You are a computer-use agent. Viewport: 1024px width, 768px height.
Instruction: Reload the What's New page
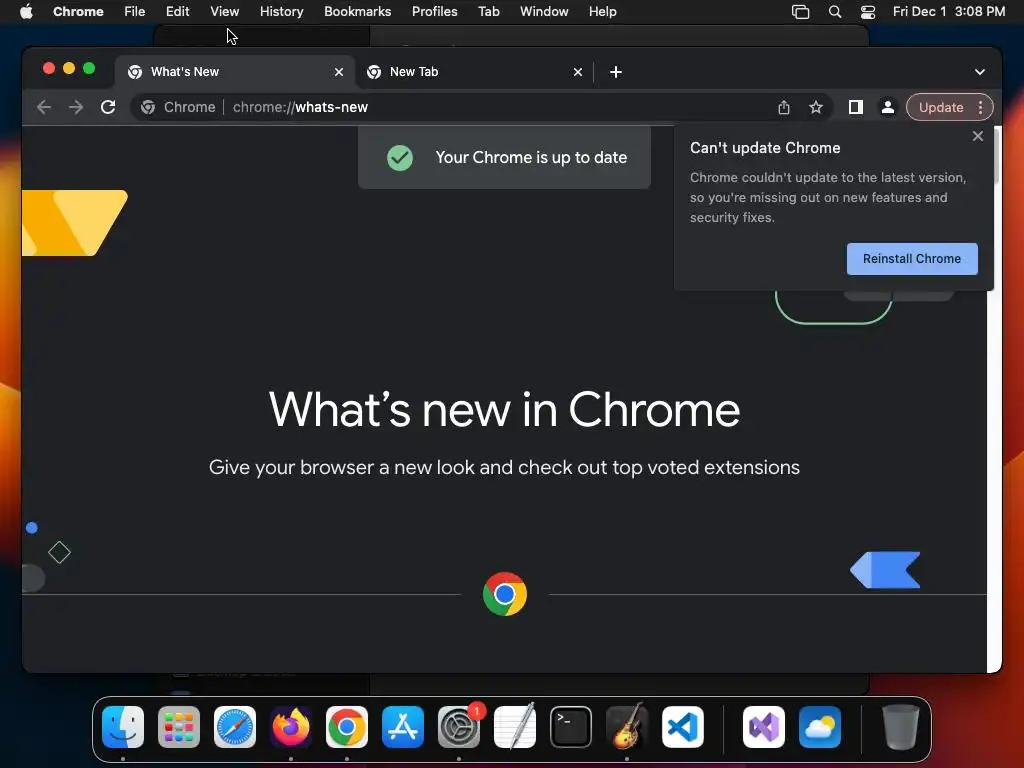tap(108, 107)
